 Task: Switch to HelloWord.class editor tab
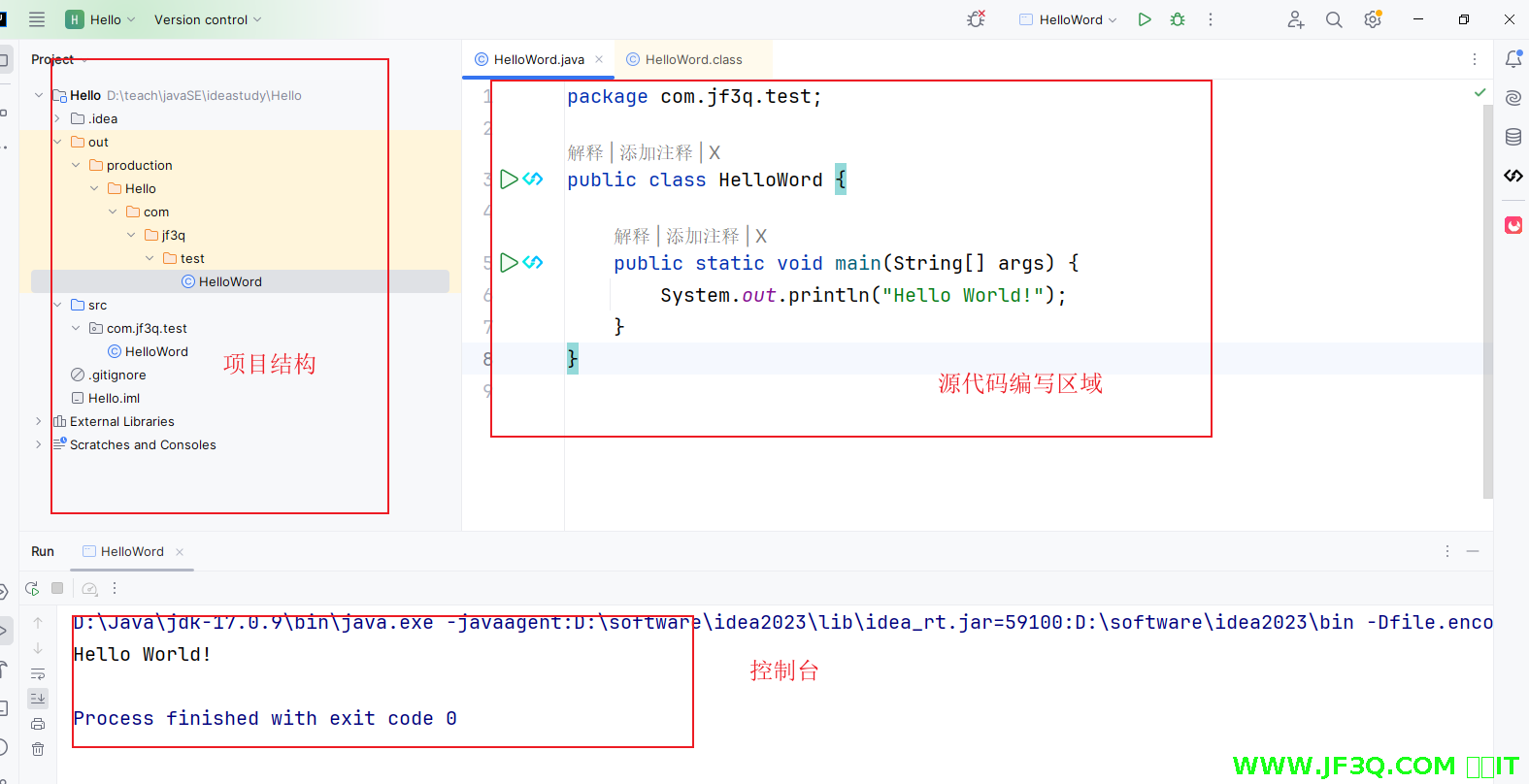(692, 59)
